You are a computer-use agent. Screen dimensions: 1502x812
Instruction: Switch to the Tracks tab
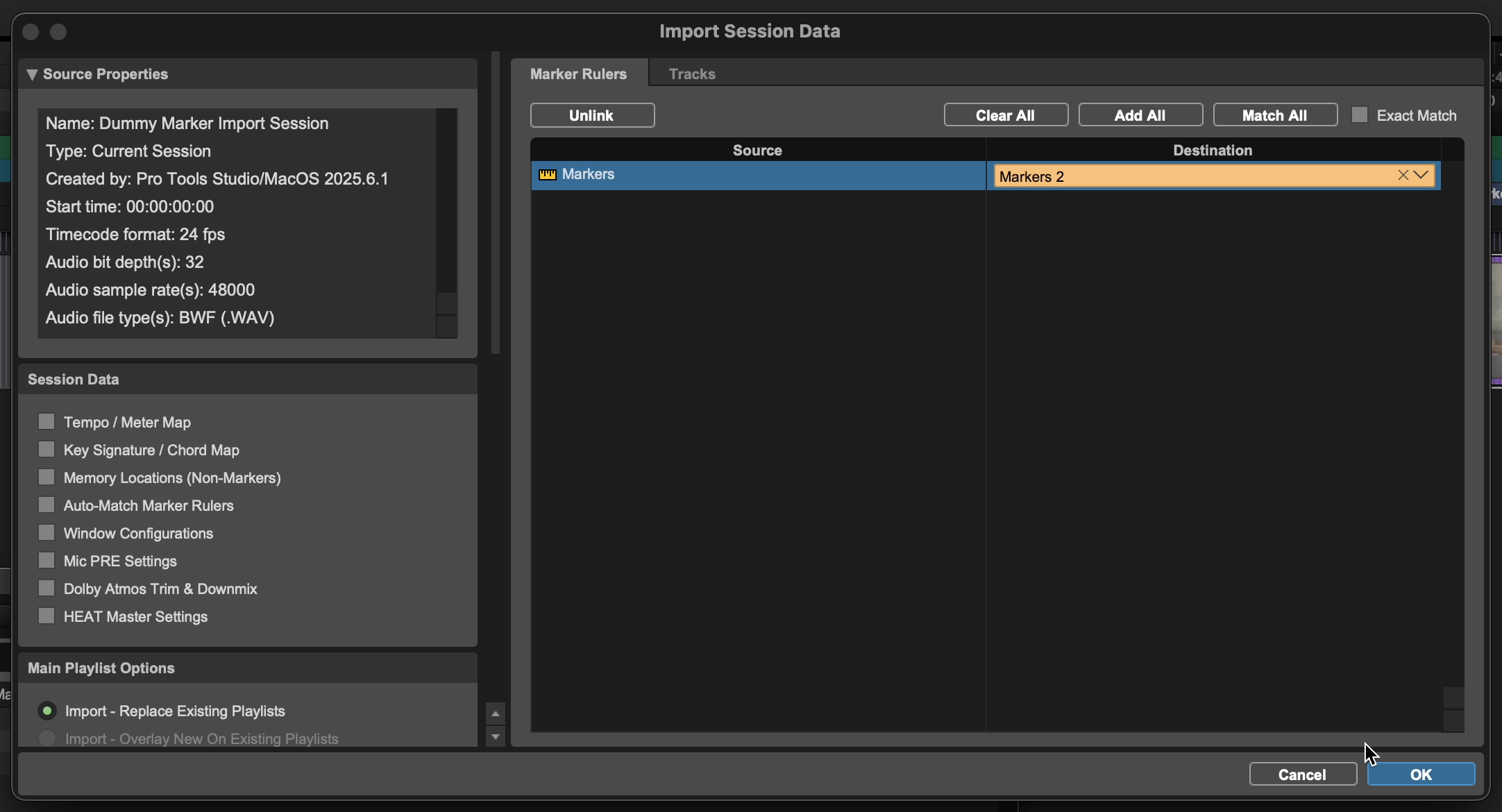point(692,74)
